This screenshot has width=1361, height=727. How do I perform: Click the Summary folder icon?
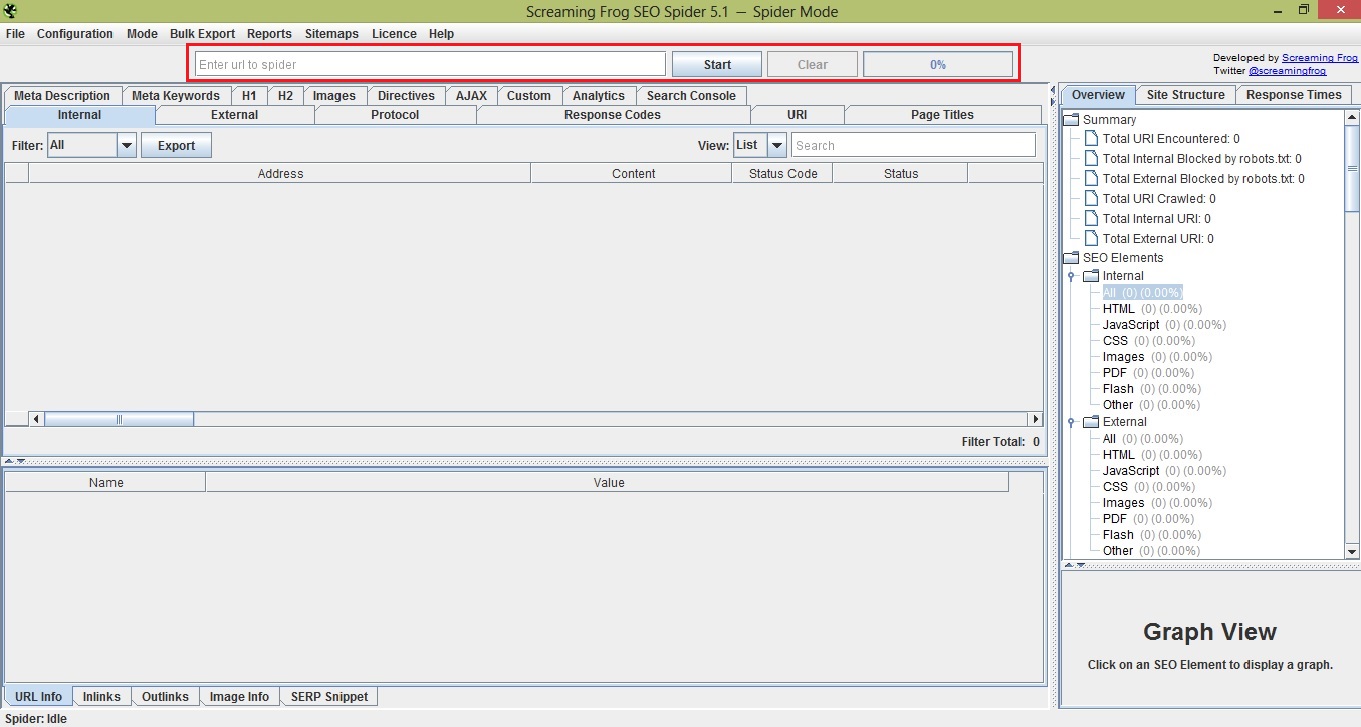pos(1071,120)
